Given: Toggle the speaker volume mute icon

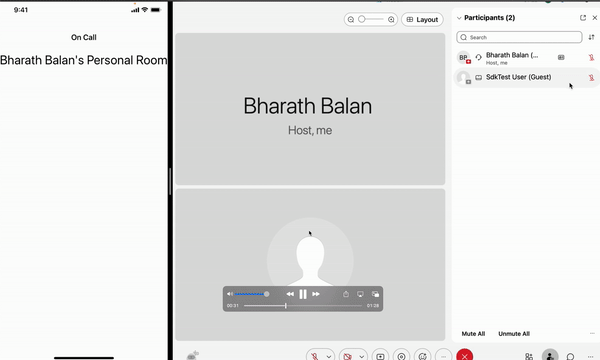Looking at the screenshot, I should tap(230, 294).
